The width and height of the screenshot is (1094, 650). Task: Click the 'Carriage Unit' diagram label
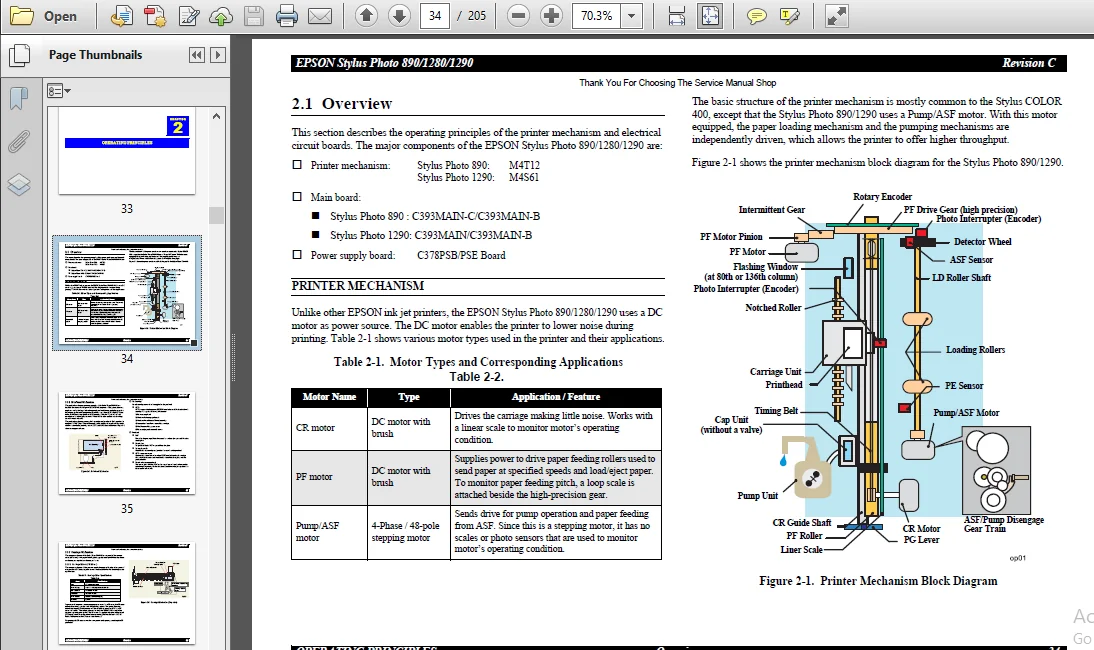(776, 372)
